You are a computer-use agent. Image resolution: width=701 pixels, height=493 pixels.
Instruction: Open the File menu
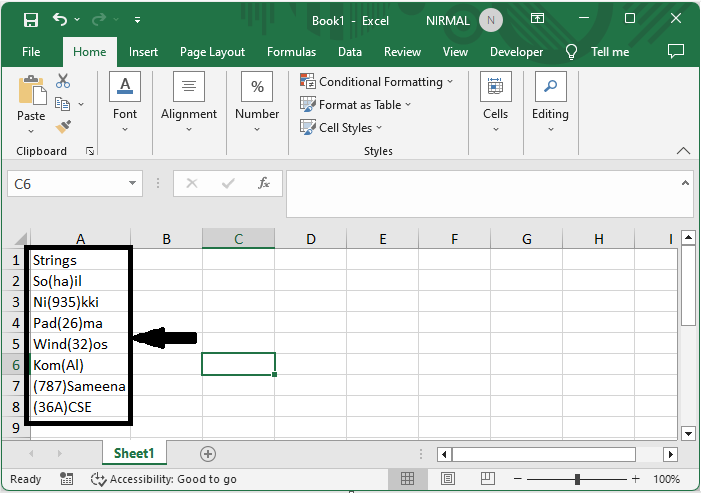31,52
